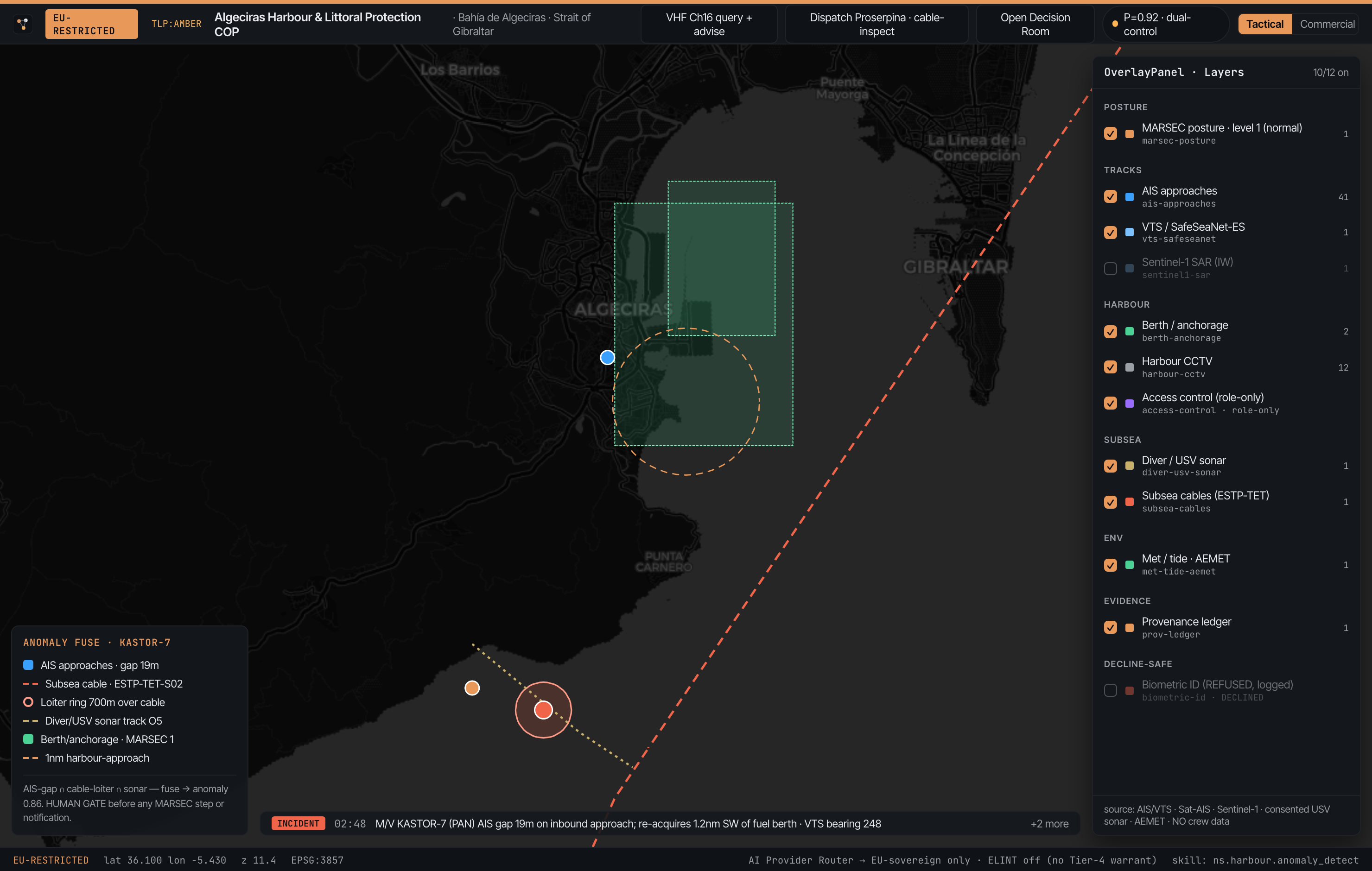Viewport: 1372px width, 871px height.
Task: Uncheck Diver / USV sonar layer
Action: click(1111, 466)
